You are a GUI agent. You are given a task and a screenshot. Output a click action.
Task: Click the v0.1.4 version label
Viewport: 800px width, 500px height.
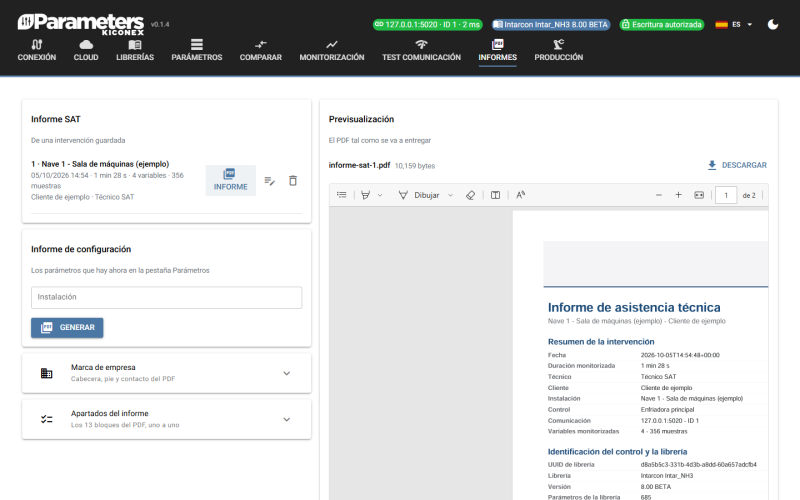[x=160, y=24]
